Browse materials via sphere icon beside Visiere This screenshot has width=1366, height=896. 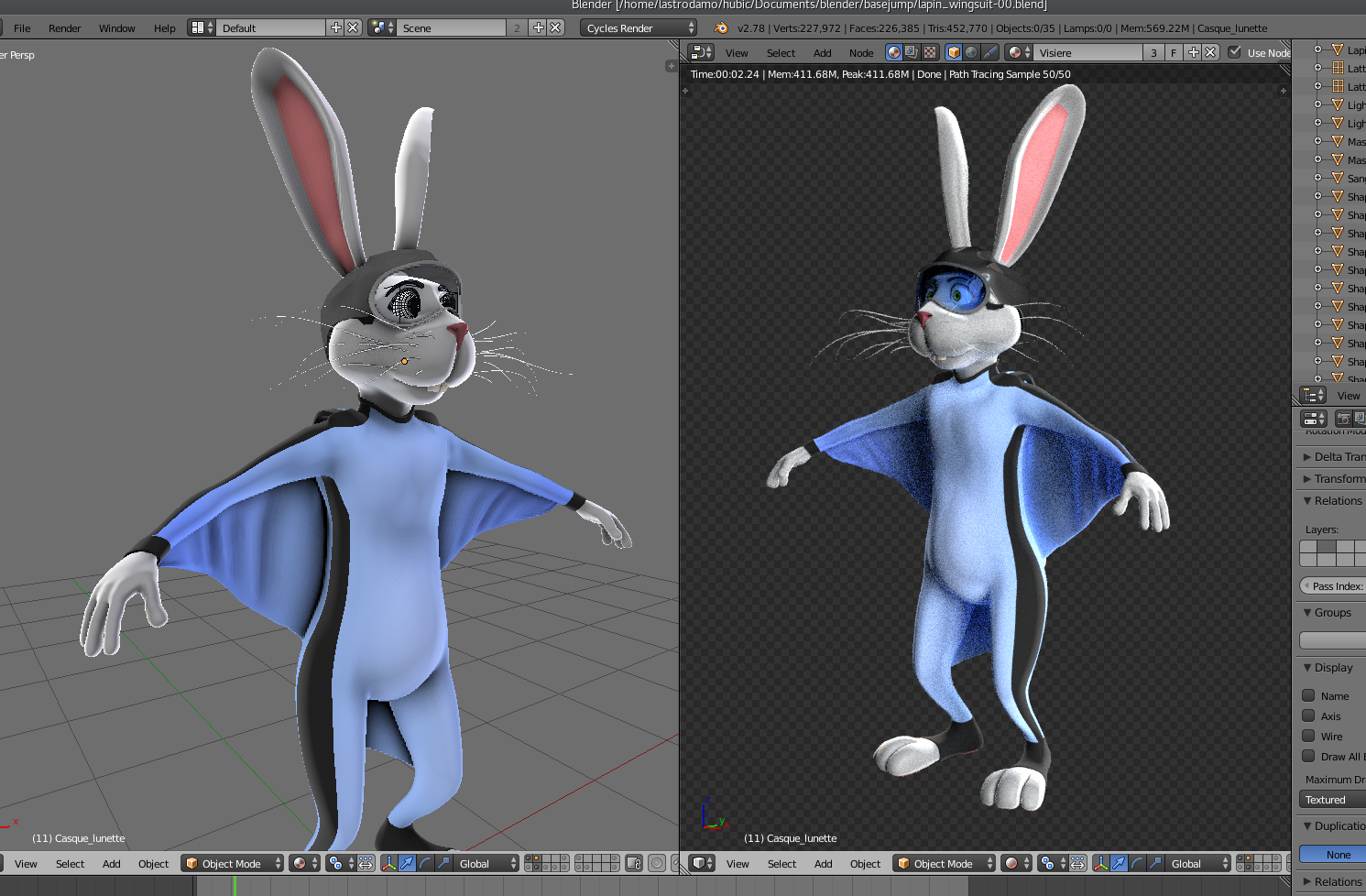[x=1019, y=52]
